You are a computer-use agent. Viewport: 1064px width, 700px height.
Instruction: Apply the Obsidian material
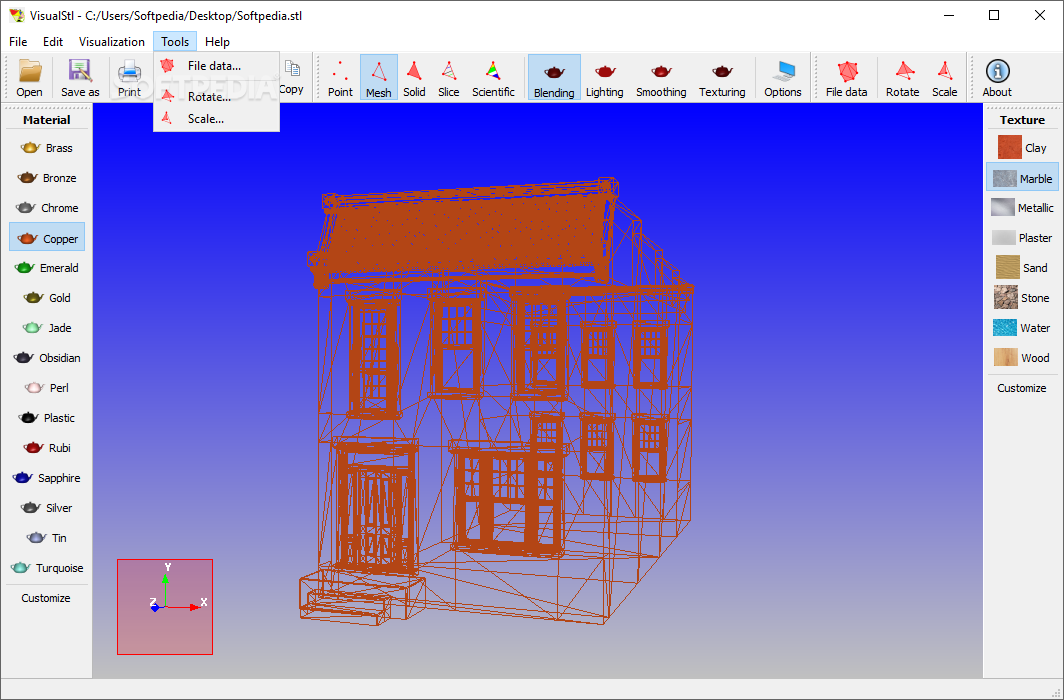coord(46,357)
